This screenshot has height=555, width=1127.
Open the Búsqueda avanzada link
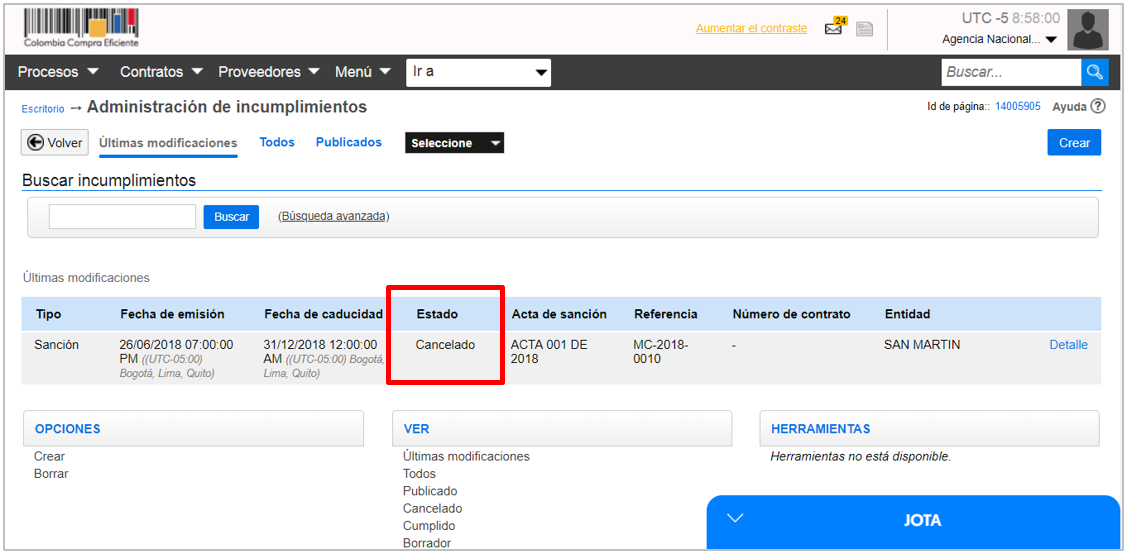click(x=333, y=216)
